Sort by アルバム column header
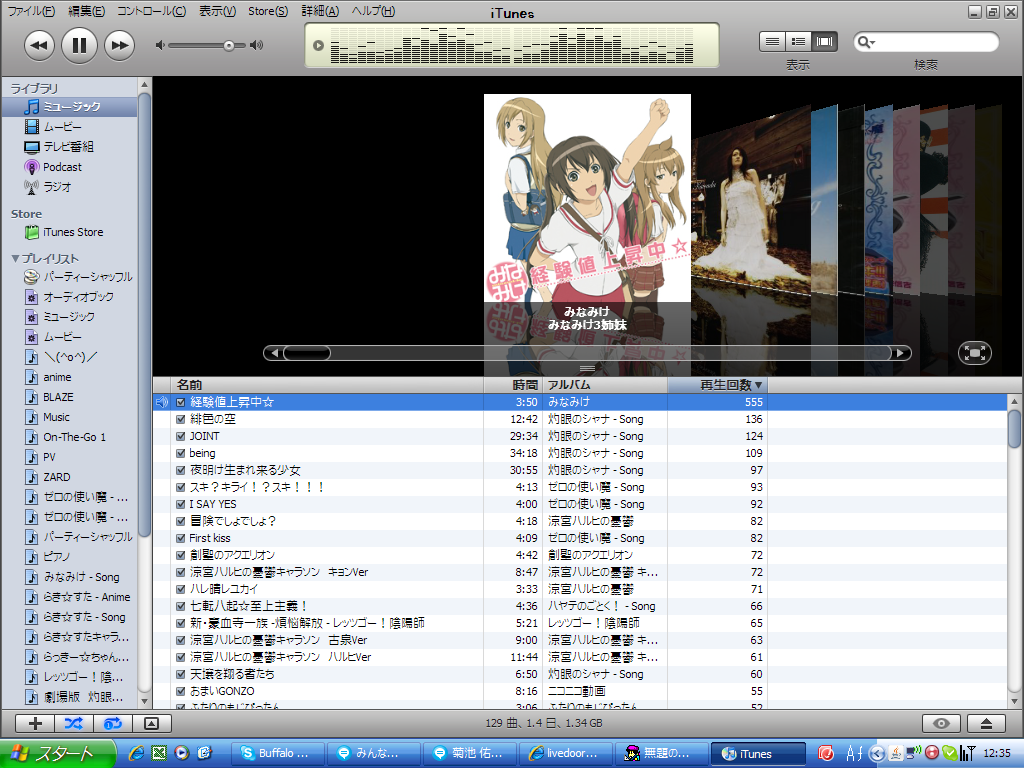The height and width of the screenshot is (768, 1024). pos(604,385)
